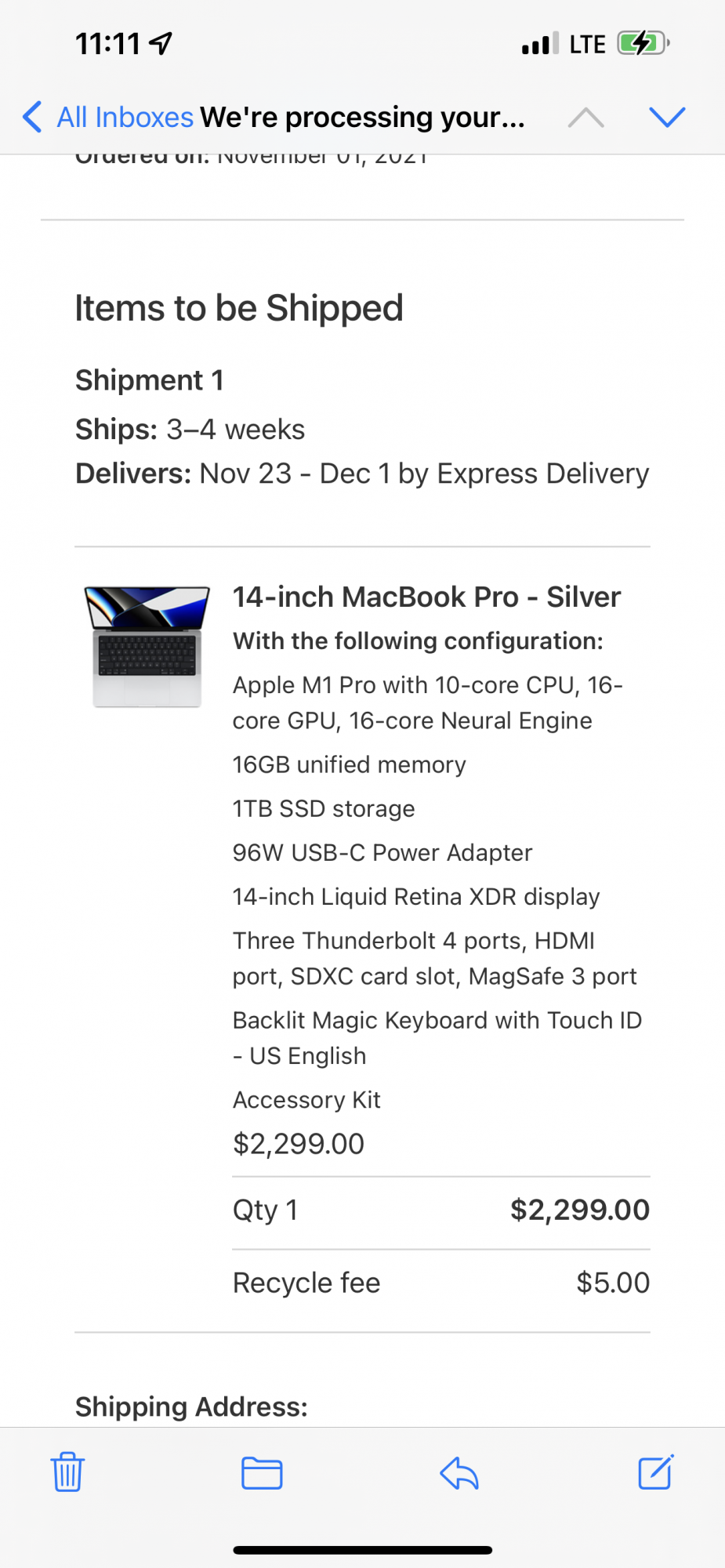
Task: Open the folder icon to file this message
Action: [x=262, y=1472]
